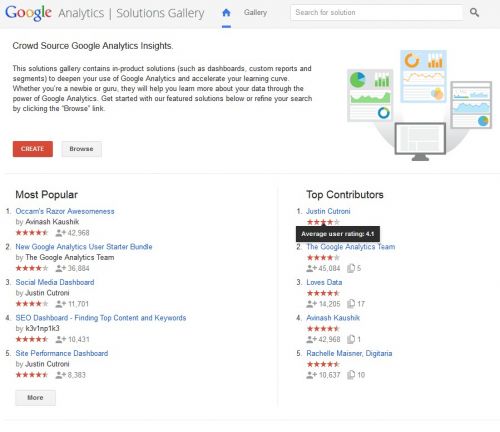The image size is (500, 432).
Task: Open Loves Data contributor link
Action: tap(324, 282)
